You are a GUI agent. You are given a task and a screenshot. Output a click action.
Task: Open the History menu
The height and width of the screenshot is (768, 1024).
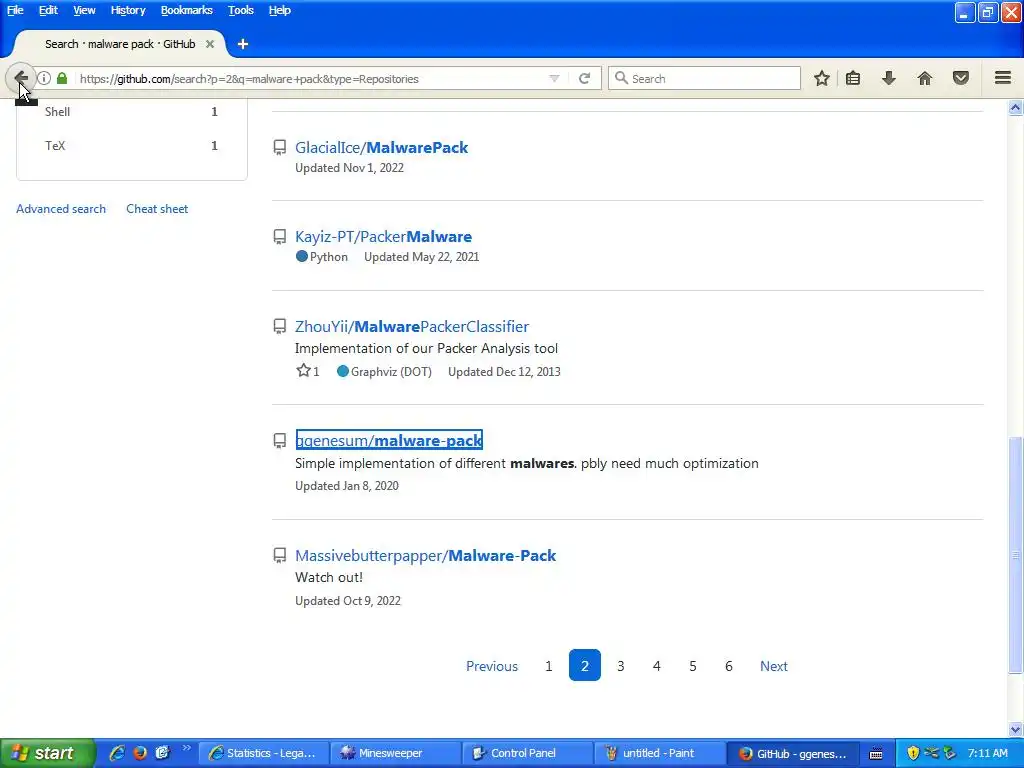pyautogui.click(x=128, y=10)
